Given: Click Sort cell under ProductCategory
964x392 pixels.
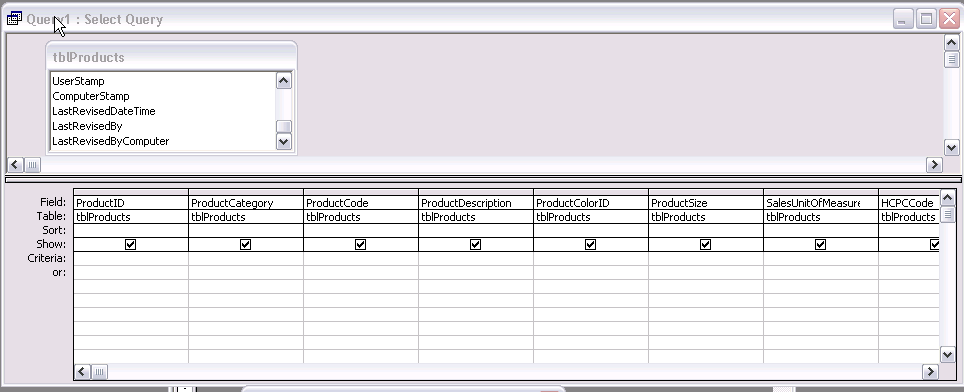Looking at the screenshot, I should (246, 230).
